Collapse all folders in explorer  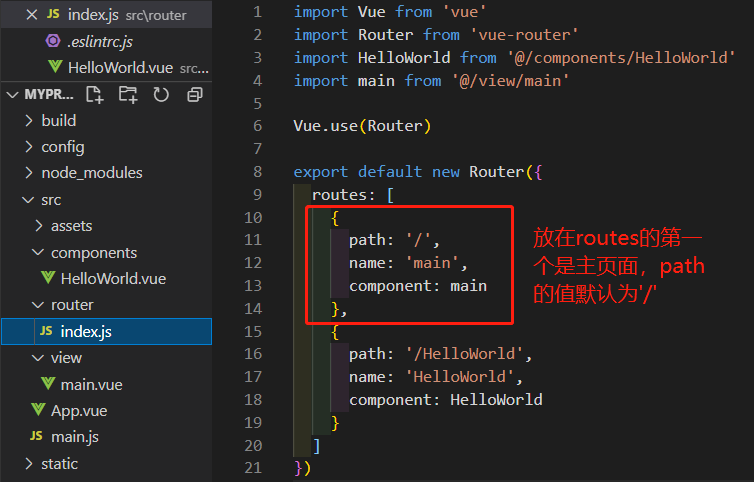coord(195,95)
